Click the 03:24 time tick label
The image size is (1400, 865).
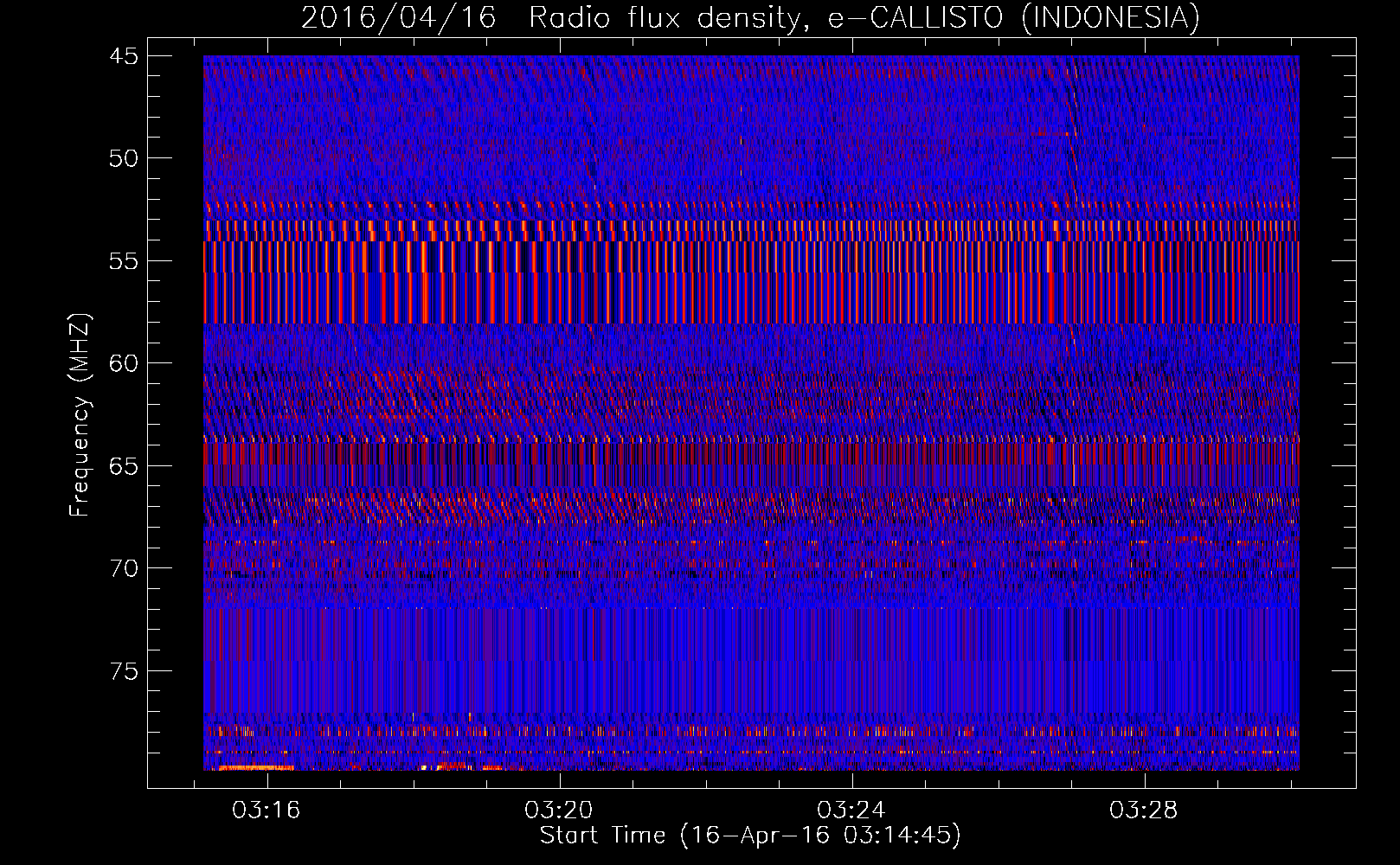[851, 810]
